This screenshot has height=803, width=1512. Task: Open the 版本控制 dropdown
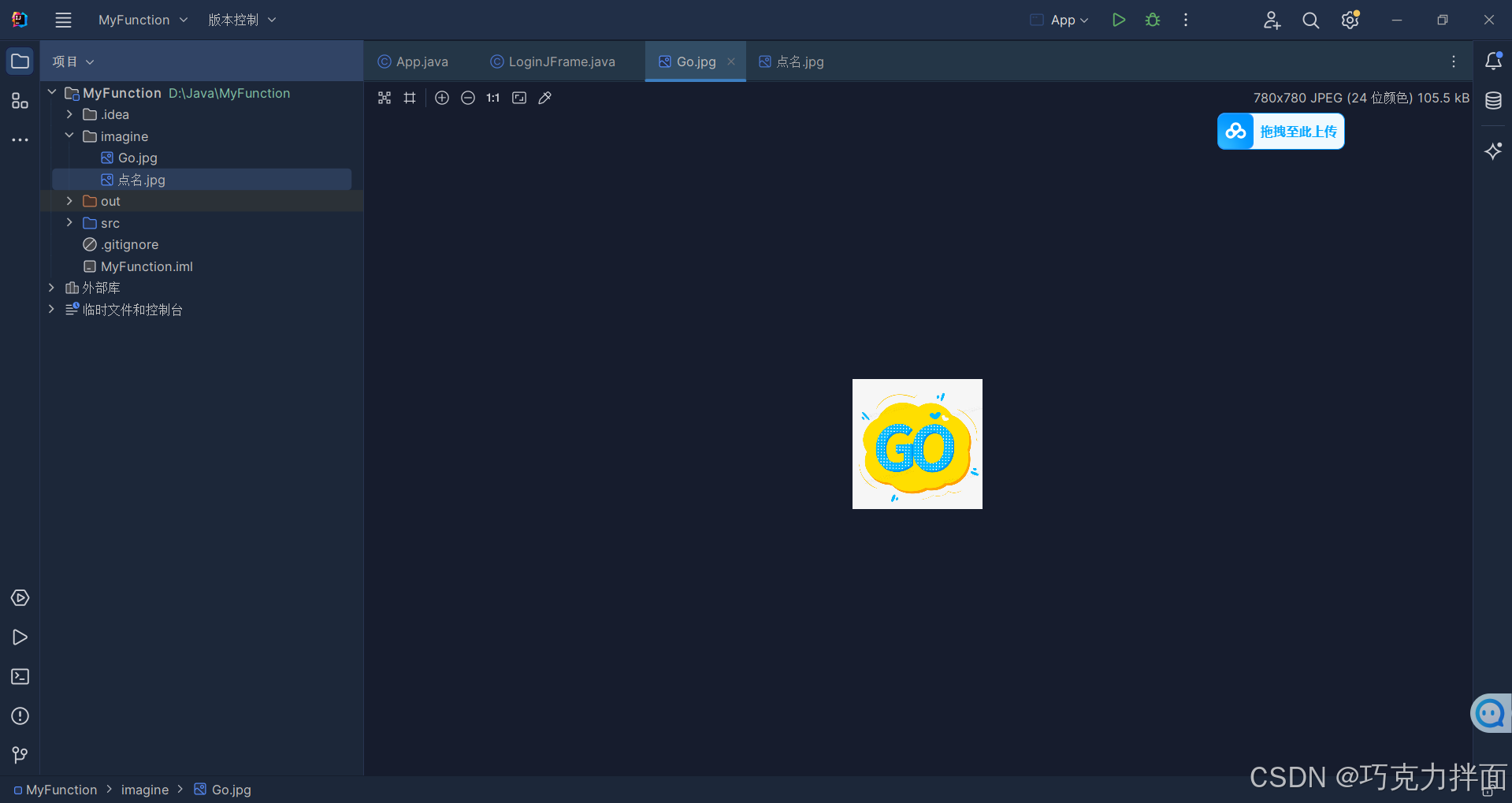click(242, 20)
